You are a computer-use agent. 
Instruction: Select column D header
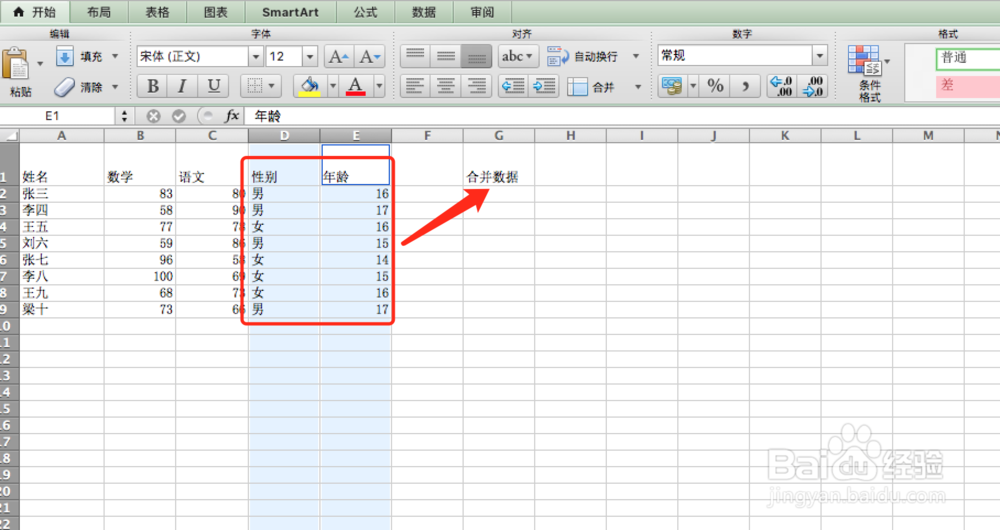point(284,135)
